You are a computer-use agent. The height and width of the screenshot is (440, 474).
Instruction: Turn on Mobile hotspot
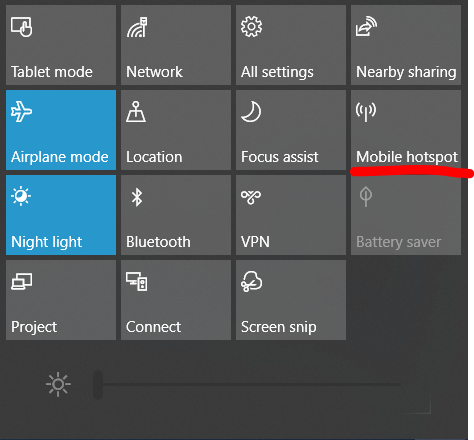click(x=406, y=130)
